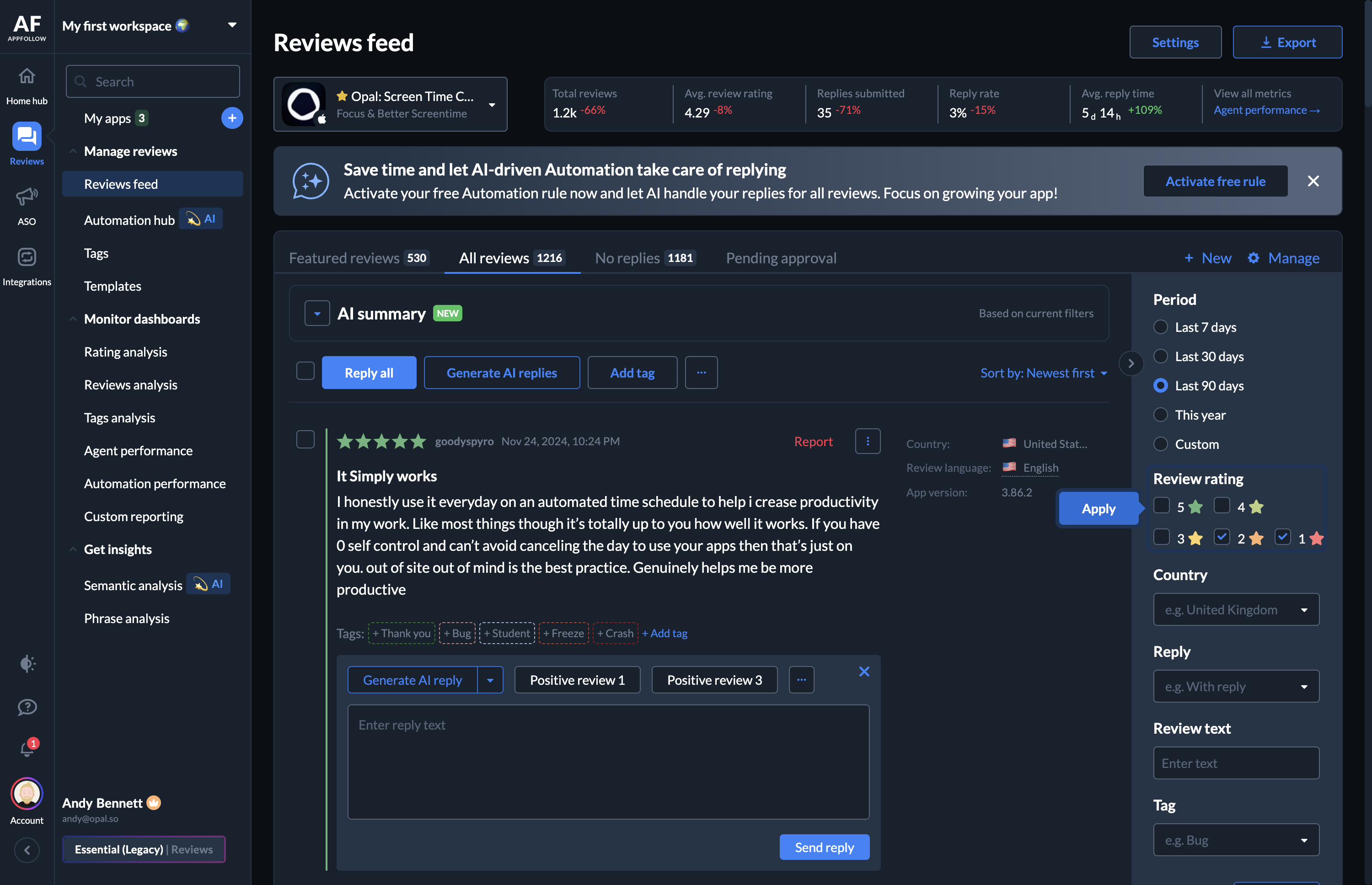Check the 5 star rating filter
The width and height of the screenshot is (1372, 885).
click(x=1161, y=505)
